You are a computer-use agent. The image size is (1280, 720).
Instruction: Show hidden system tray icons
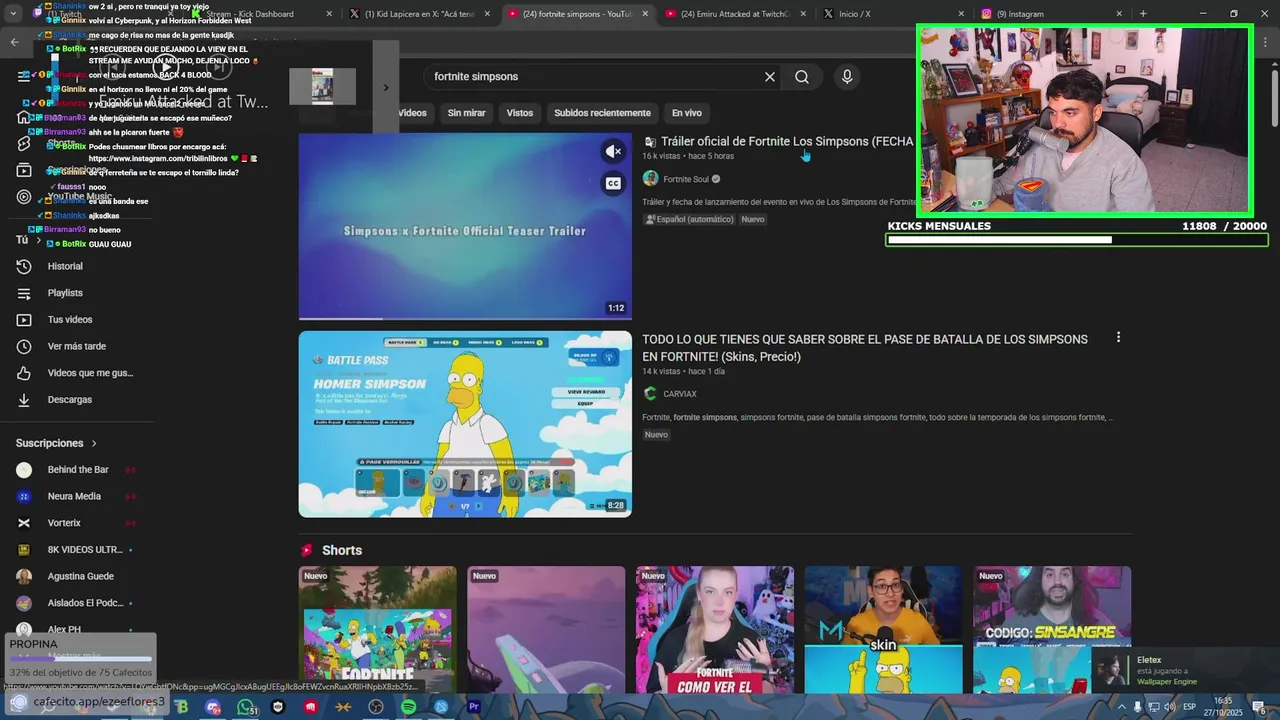(1122, 707)
